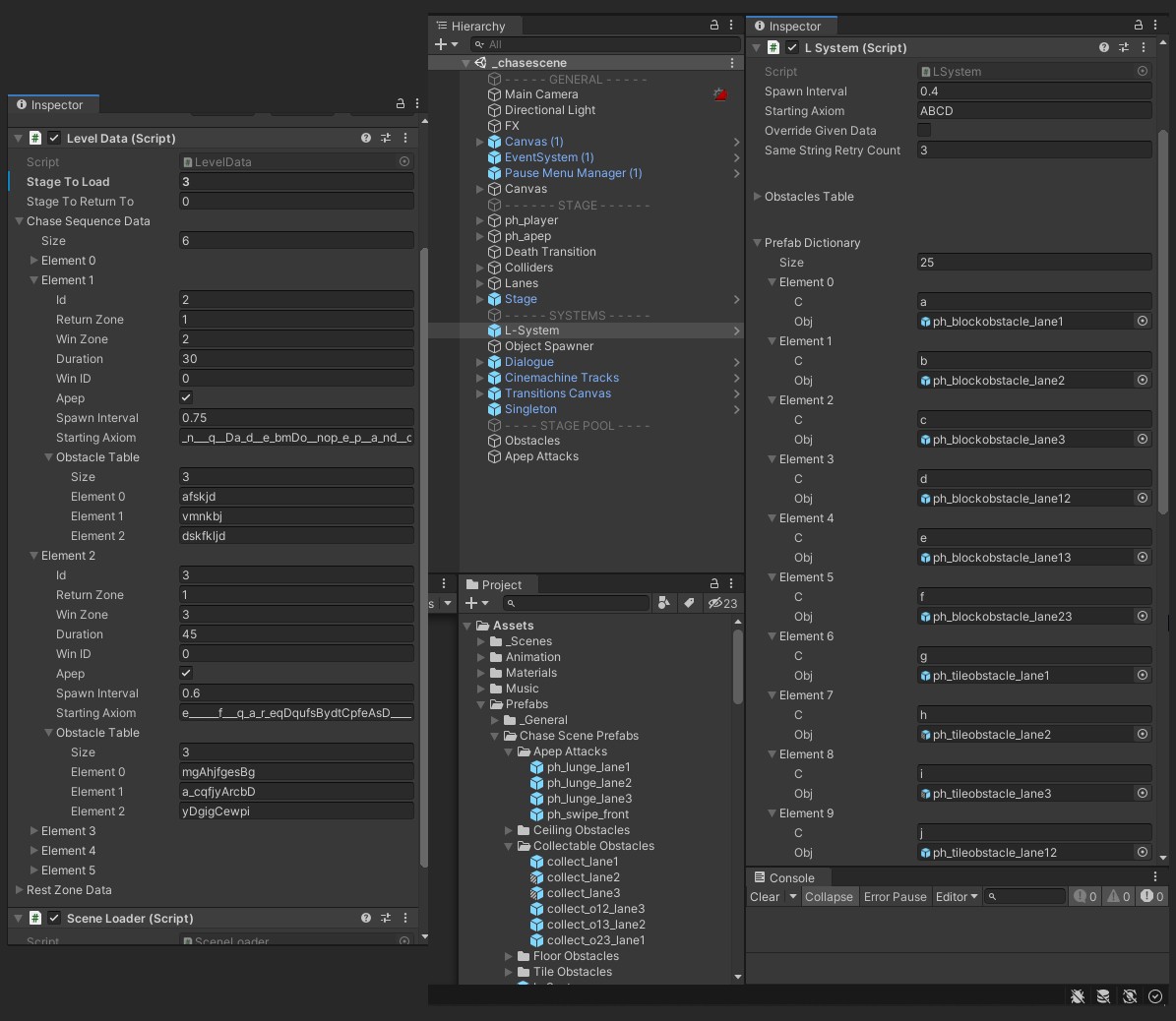This screenshot has height=1021, width=1176.
Task: Click the Clear button in the console
Action: point(765,896)
